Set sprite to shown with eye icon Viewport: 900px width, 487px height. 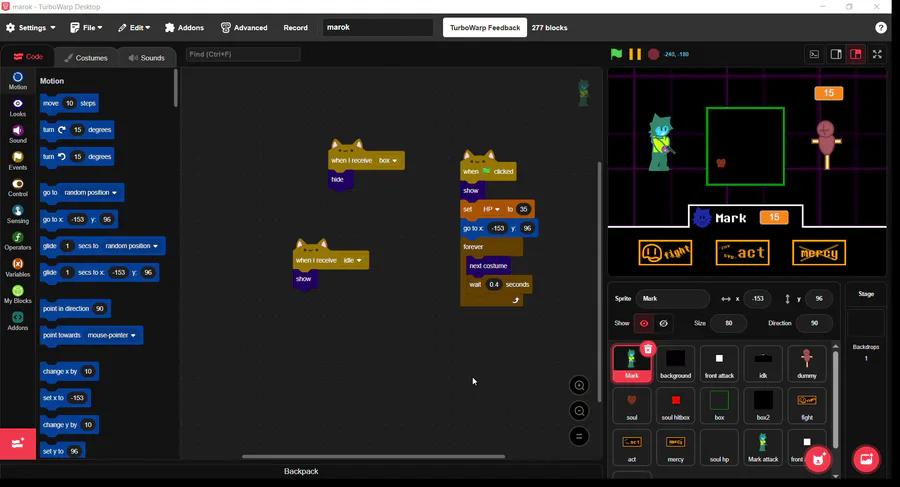[x=644, y=323]
